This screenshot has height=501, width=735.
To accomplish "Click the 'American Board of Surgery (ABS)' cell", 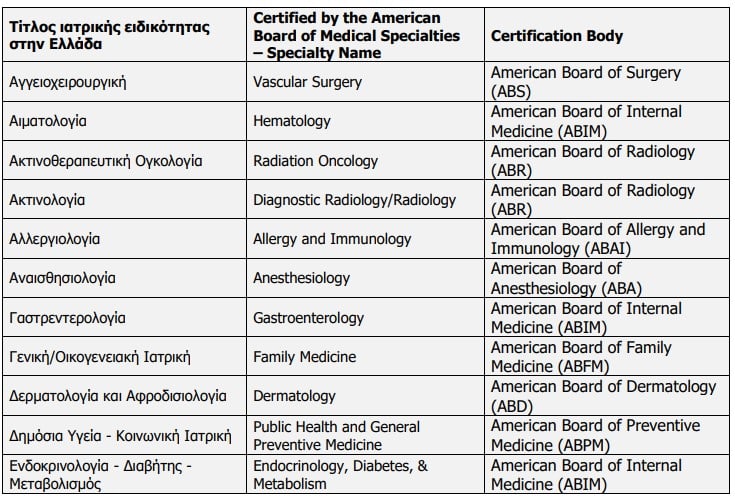I will 585,82.
